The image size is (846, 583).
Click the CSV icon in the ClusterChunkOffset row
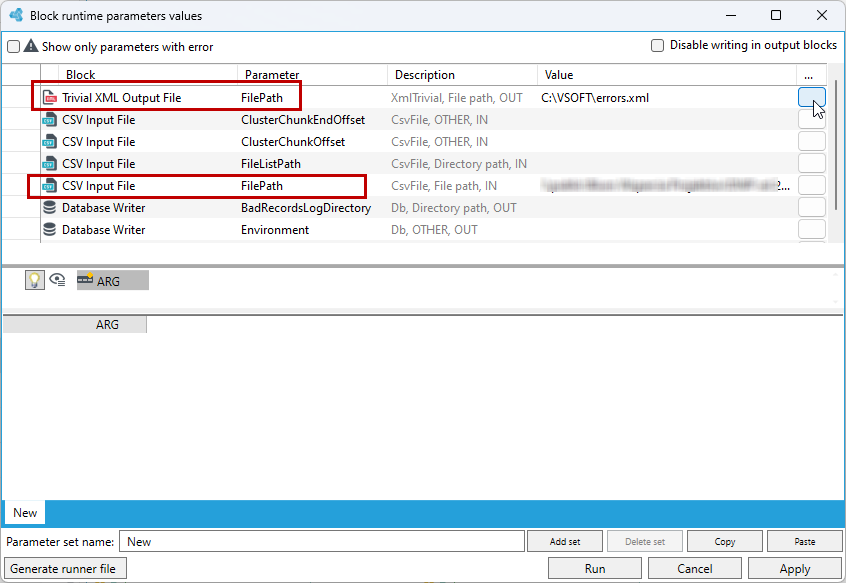(50, 142)
